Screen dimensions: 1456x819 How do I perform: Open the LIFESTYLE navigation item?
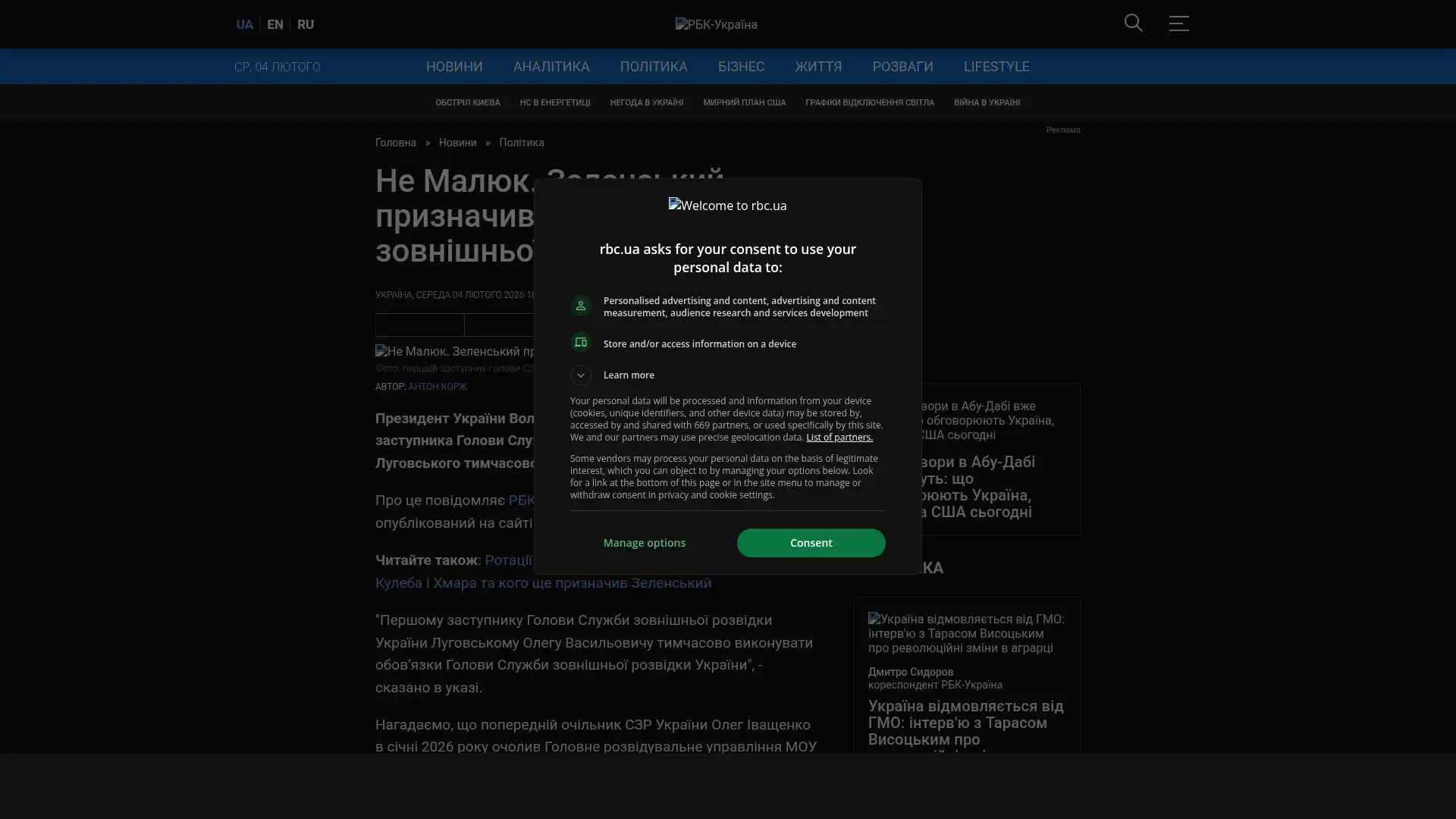click(x=996, y=67)
